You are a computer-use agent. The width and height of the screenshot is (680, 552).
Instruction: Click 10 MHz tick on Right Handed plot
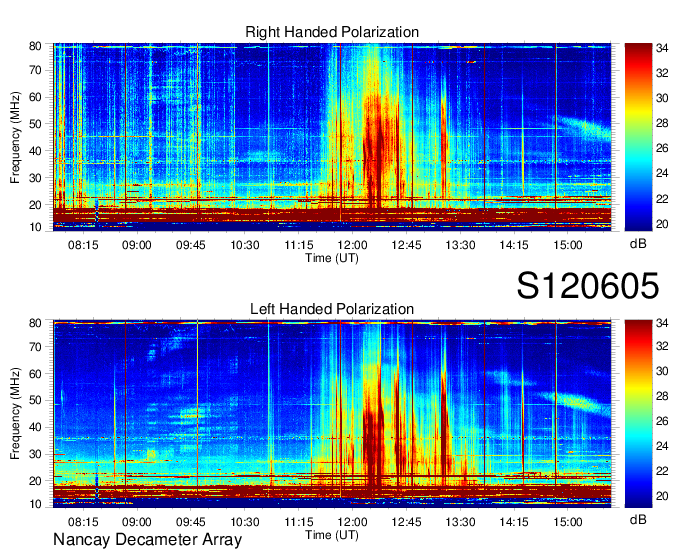pyautogui.click(x=35, y=227)
